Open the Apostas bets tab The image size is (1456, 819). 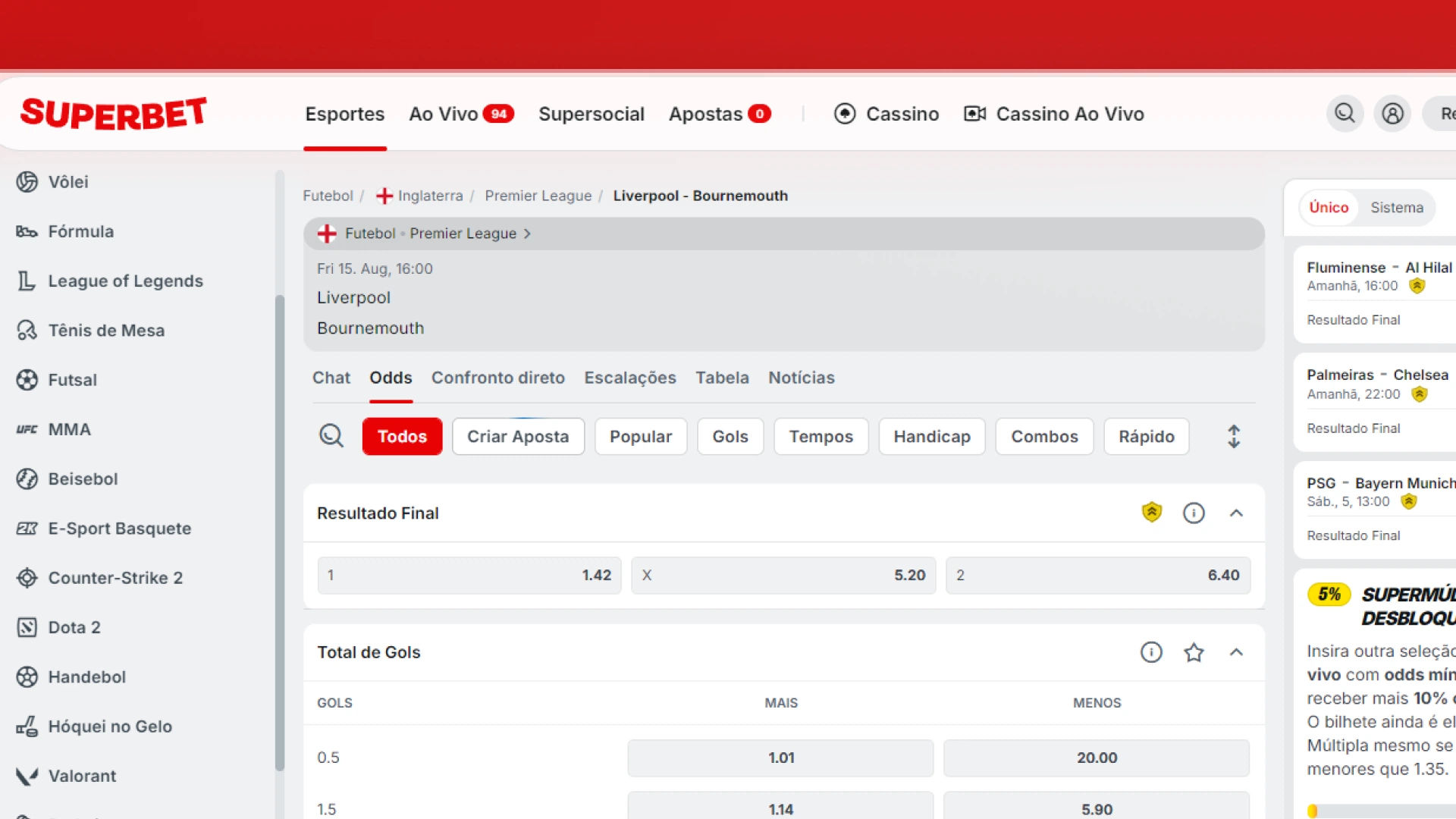(720, 114)
